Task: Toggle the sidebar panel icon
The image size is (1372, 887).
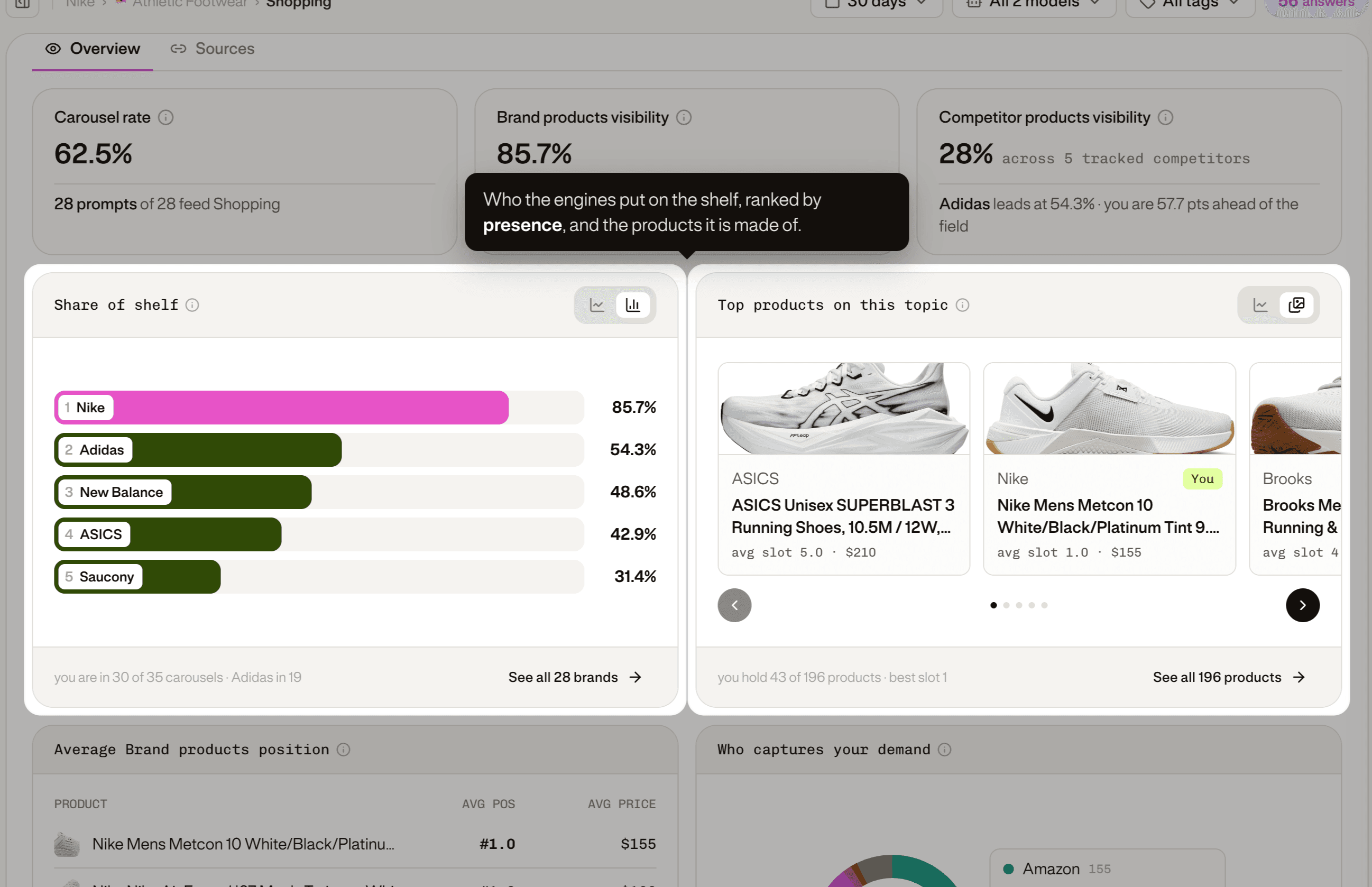Action: (x=22, y=5)
